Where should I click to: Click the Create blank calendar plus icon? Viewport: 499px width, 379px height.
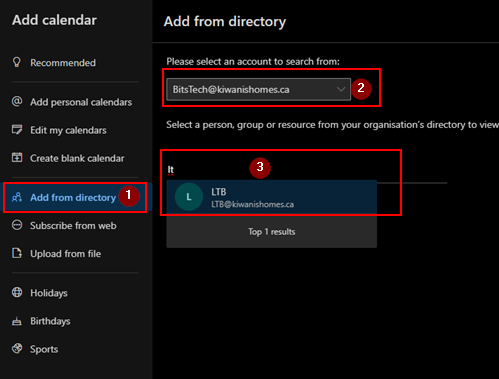[17, 157]
